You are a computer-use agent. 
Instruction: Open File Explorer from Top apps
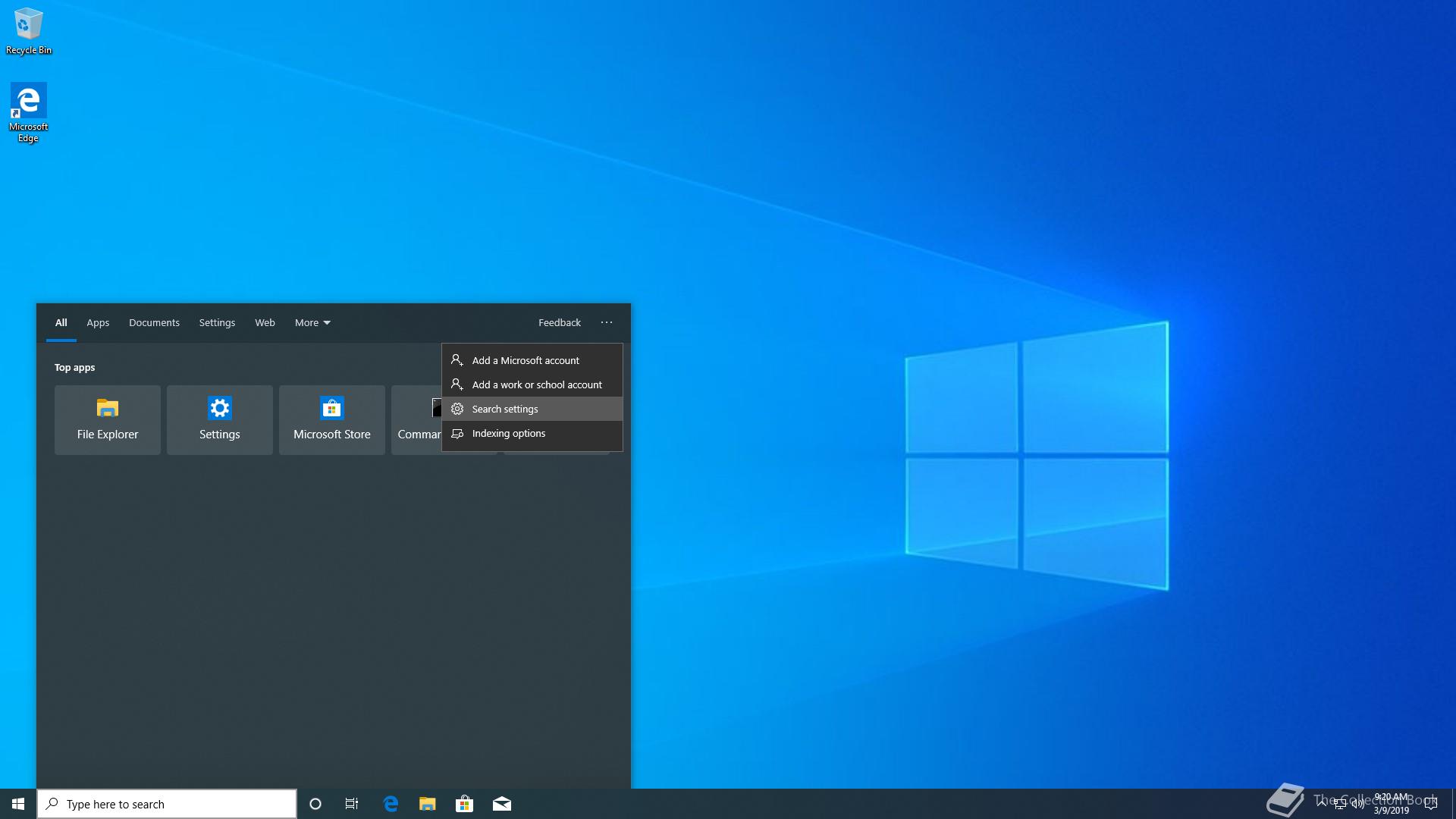click(x=108, y=420)
